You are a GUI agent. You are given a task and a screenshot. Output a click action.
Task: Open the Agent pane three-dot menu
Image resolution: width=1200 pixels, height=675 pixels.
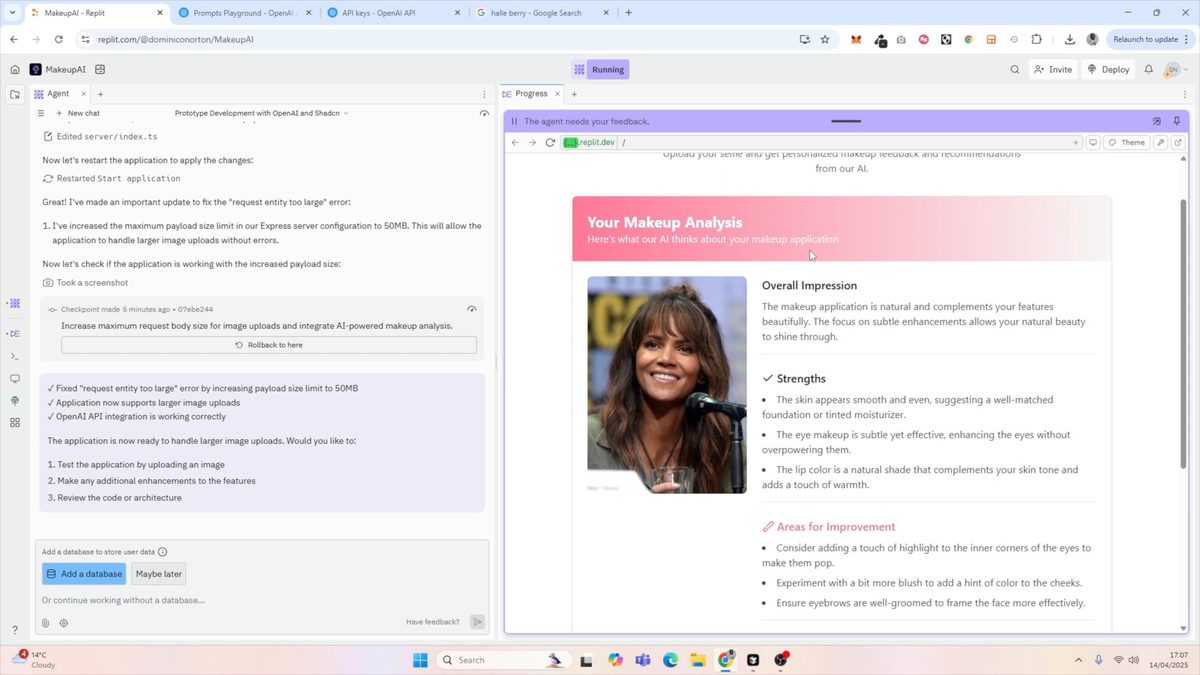[x=484, y=94]
